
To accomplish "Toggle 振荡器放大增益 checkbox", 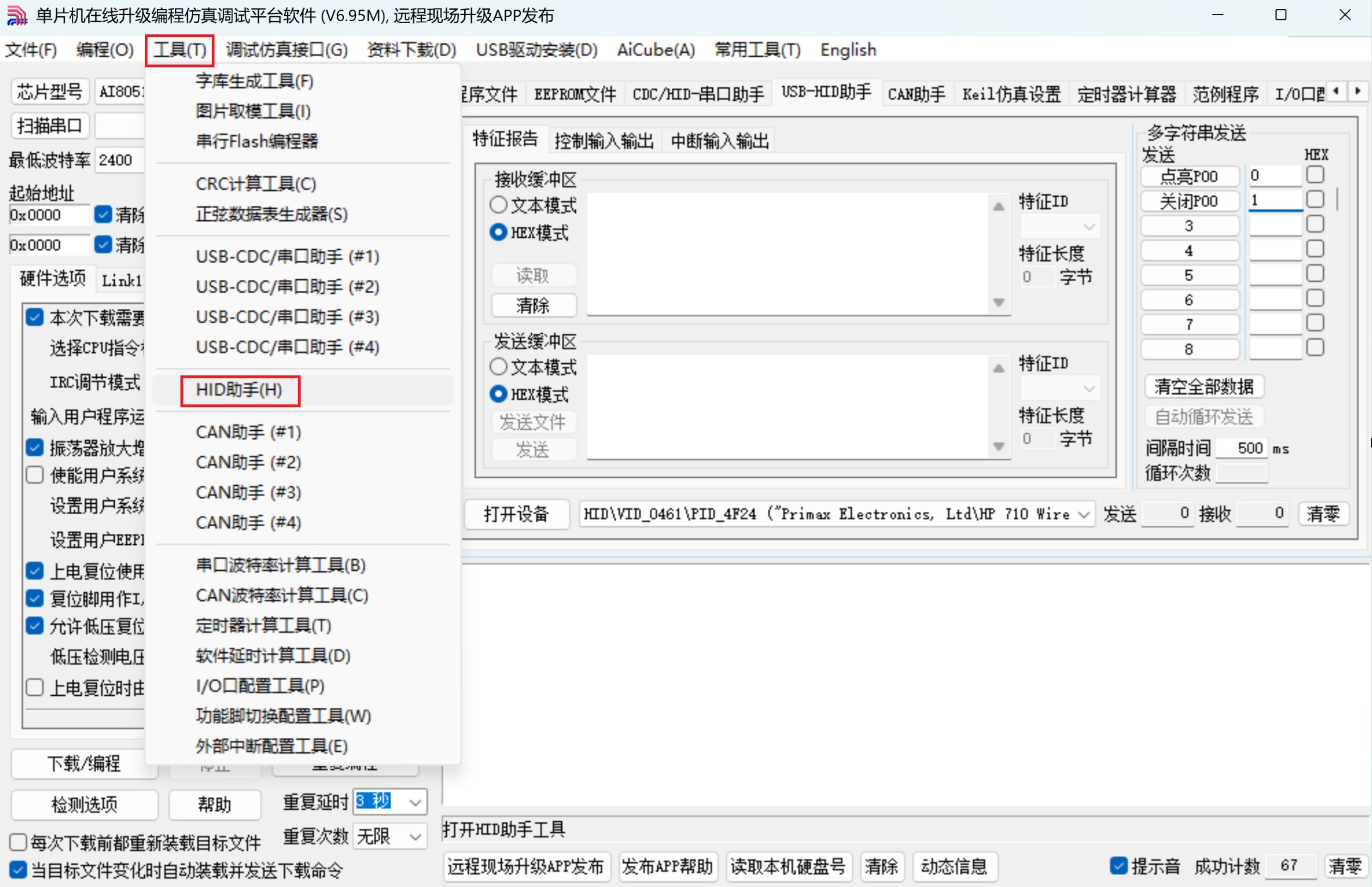I will [35, 448].
